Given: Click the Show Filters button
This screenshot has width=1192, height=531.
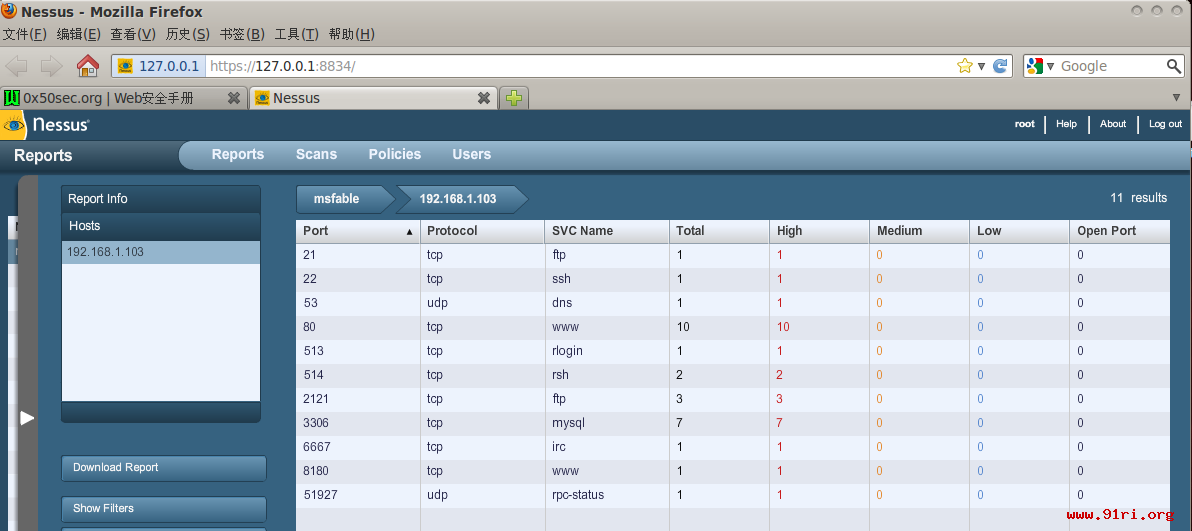Looking at the screenshot, I should (163, 508).
